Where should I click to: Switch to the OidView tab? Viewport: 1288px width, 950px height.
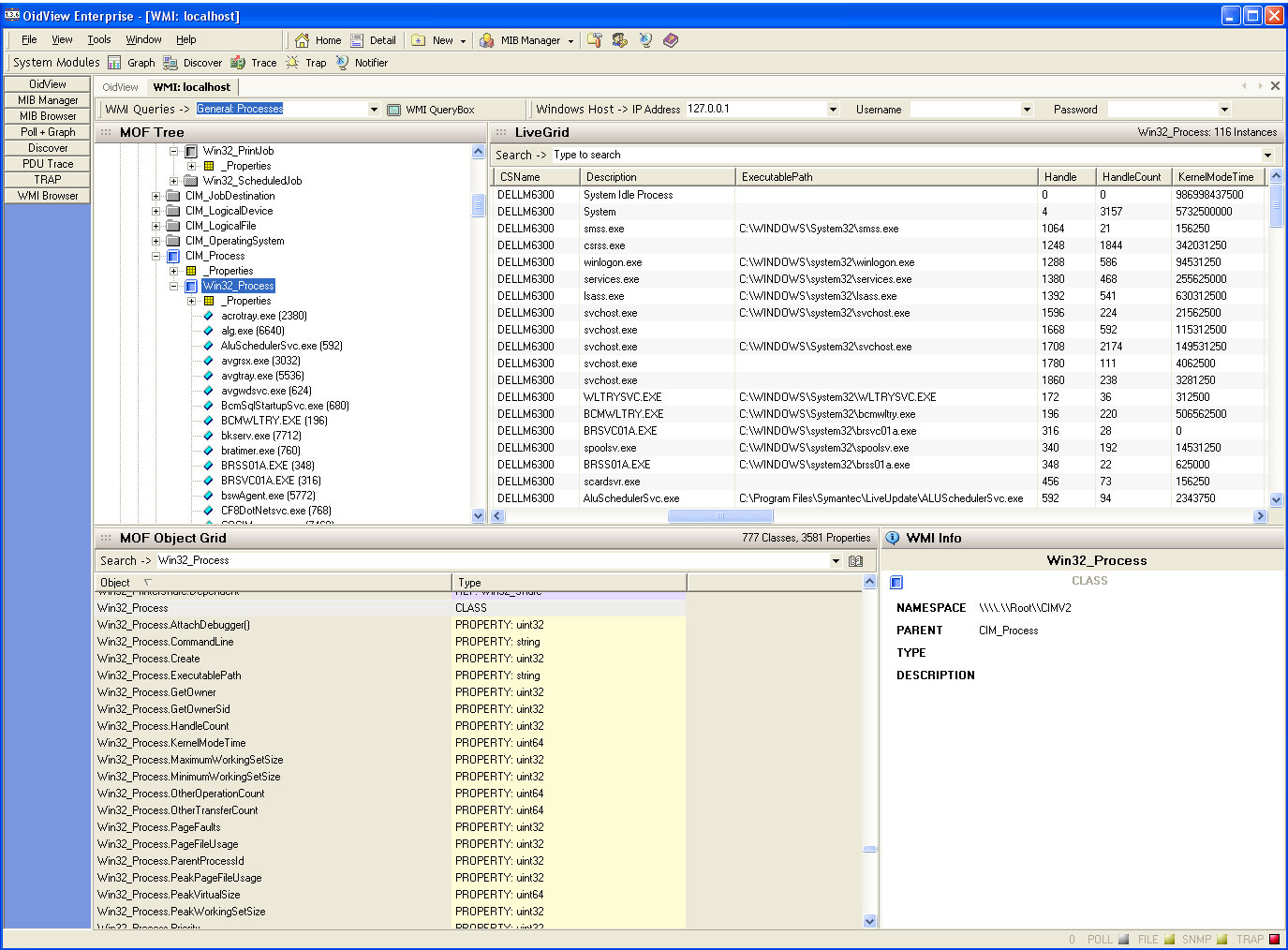point(120,87)
